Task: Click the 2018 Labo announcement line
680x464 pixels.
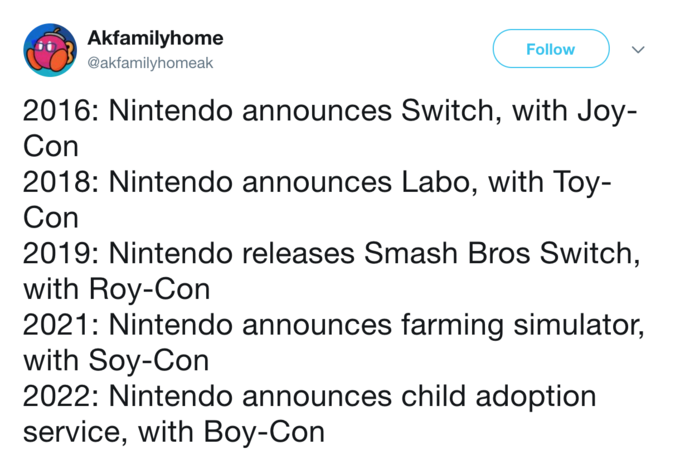Action: click(x=317, y=199)
